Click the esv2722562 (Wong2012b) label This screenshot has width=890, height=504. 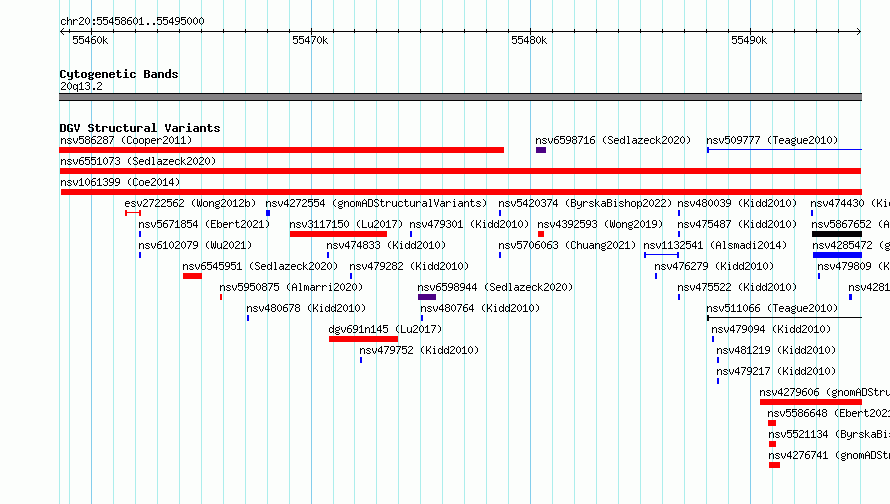[190, 203]
